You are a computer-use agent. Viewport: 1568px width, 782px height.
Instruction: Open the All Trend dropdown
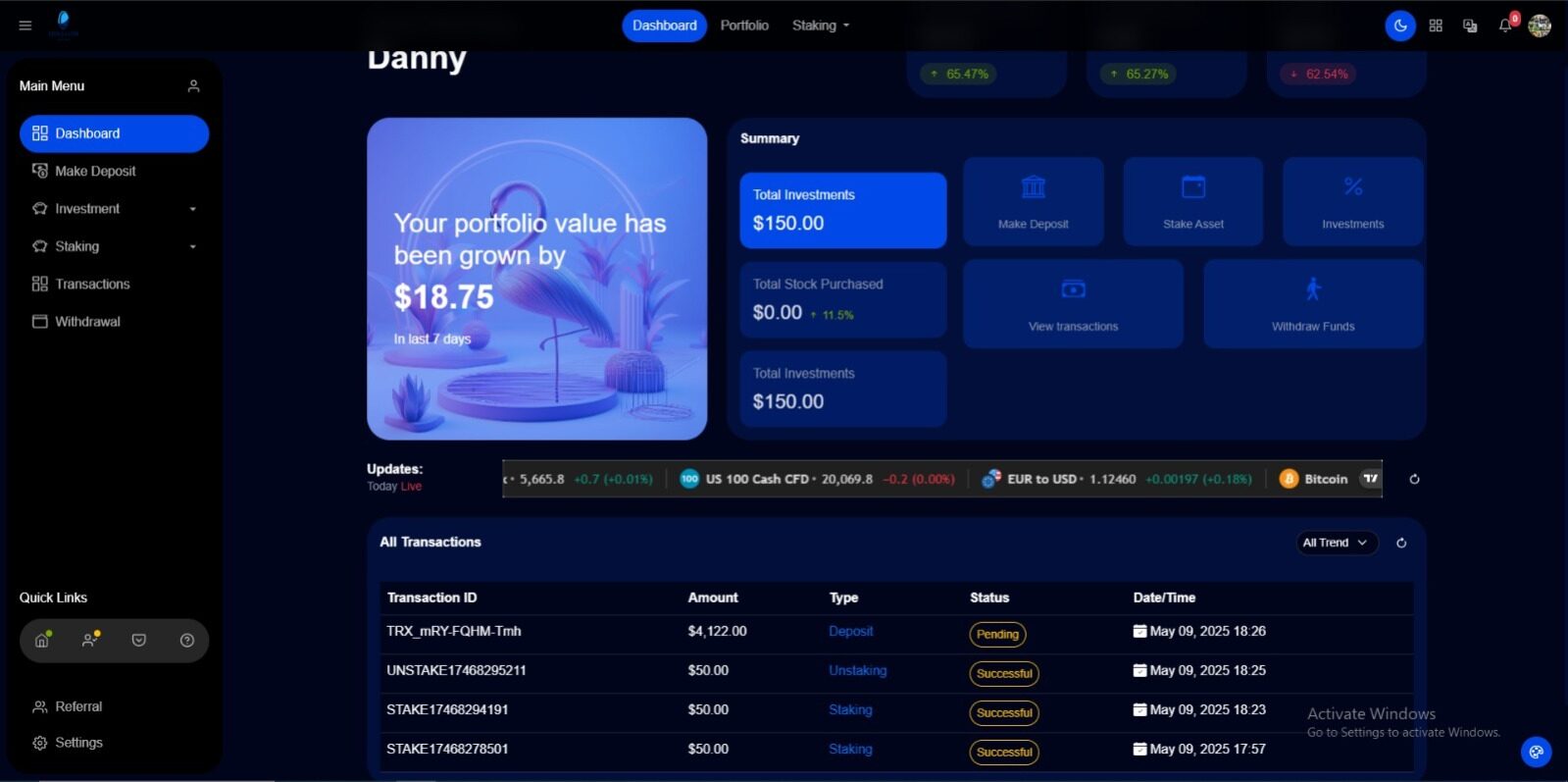[x=1334, y=543]
